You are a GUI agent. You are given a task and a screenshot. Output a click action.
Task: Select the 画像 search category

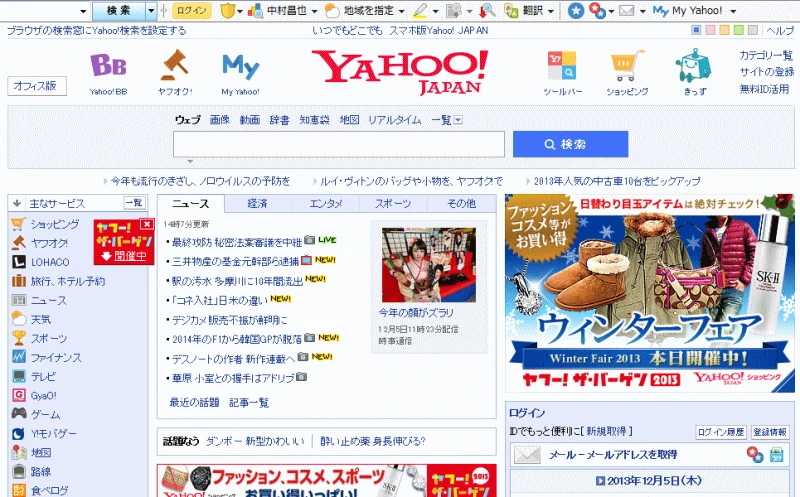coord(219,120)
